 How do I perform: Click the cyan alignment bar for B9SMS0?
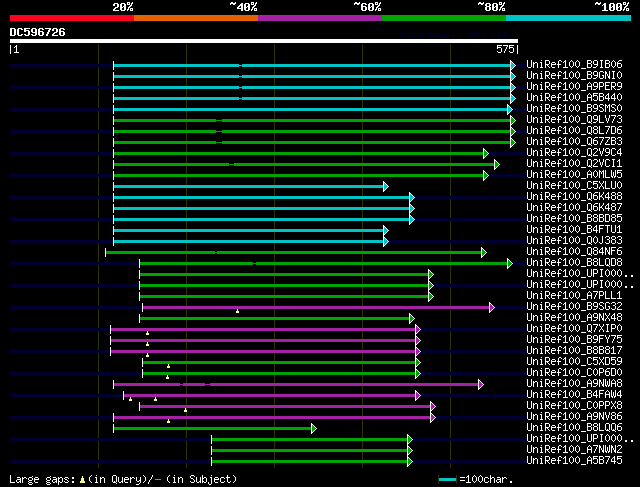tap(313, 109)
